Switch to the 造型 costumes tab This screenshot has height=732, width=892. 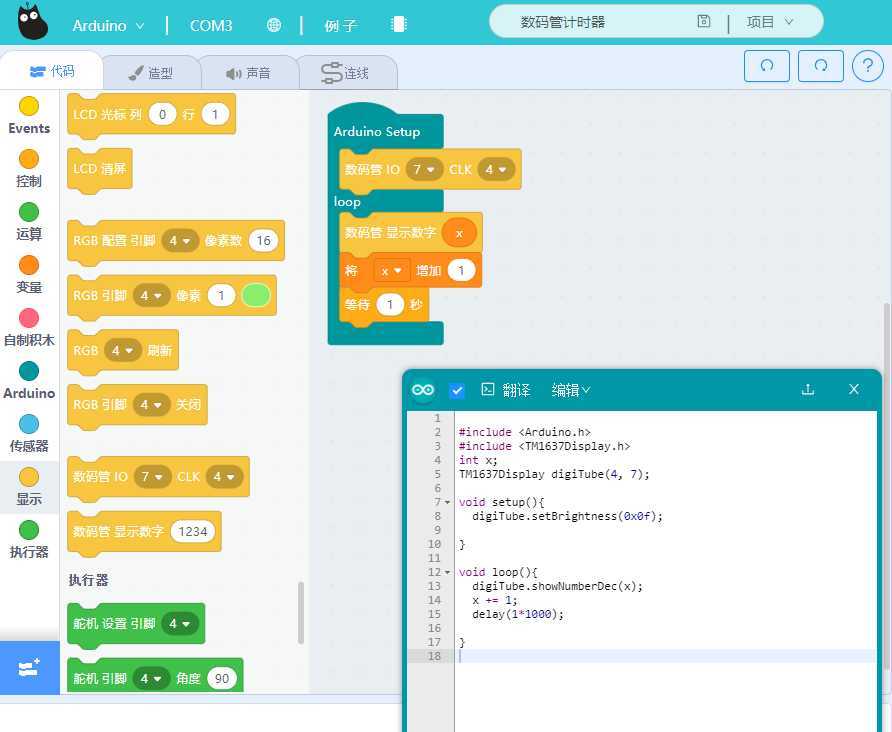point(151,73)
